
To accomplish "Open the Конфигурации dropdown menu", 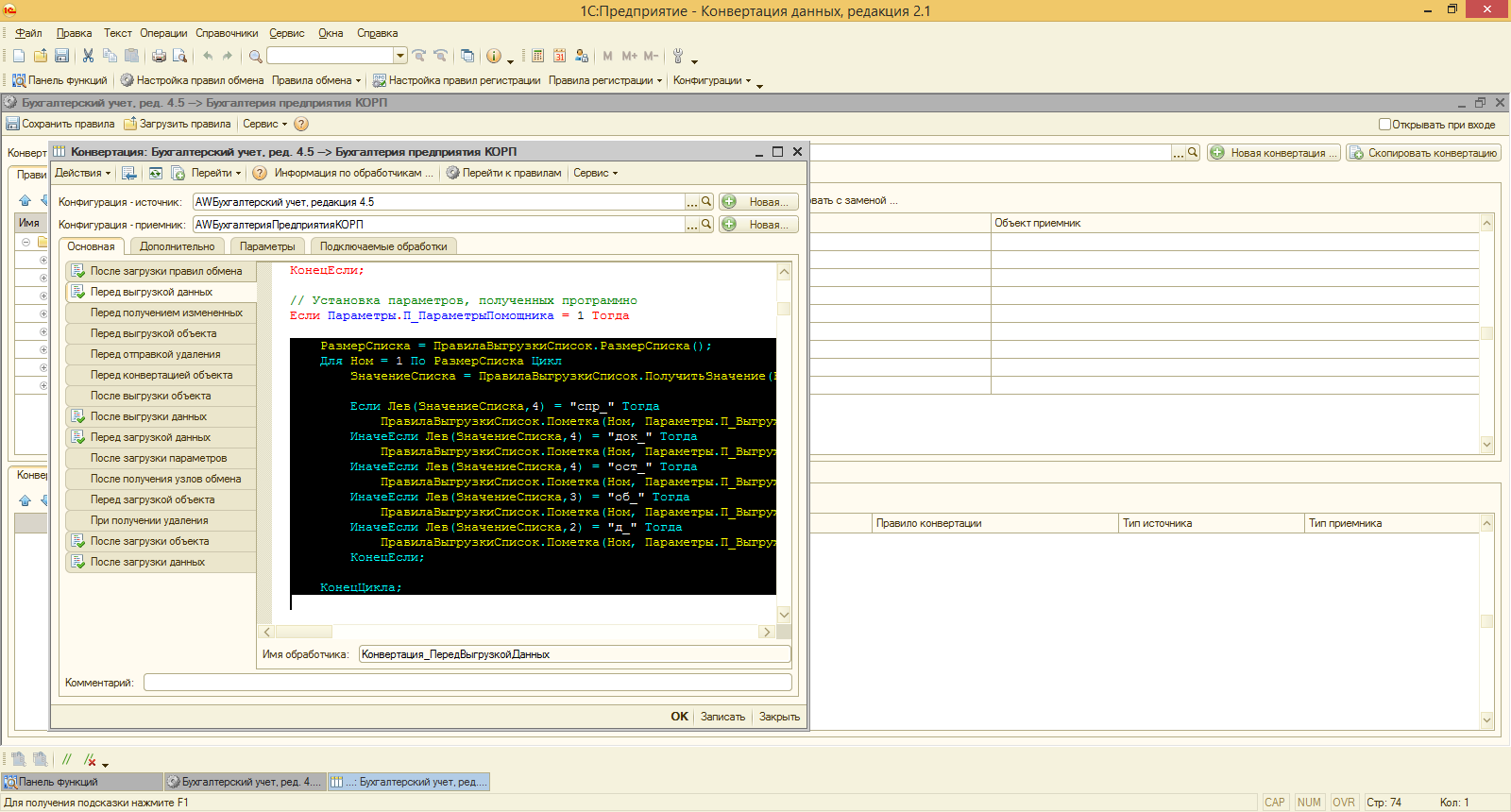I will (x=712, y=80).
